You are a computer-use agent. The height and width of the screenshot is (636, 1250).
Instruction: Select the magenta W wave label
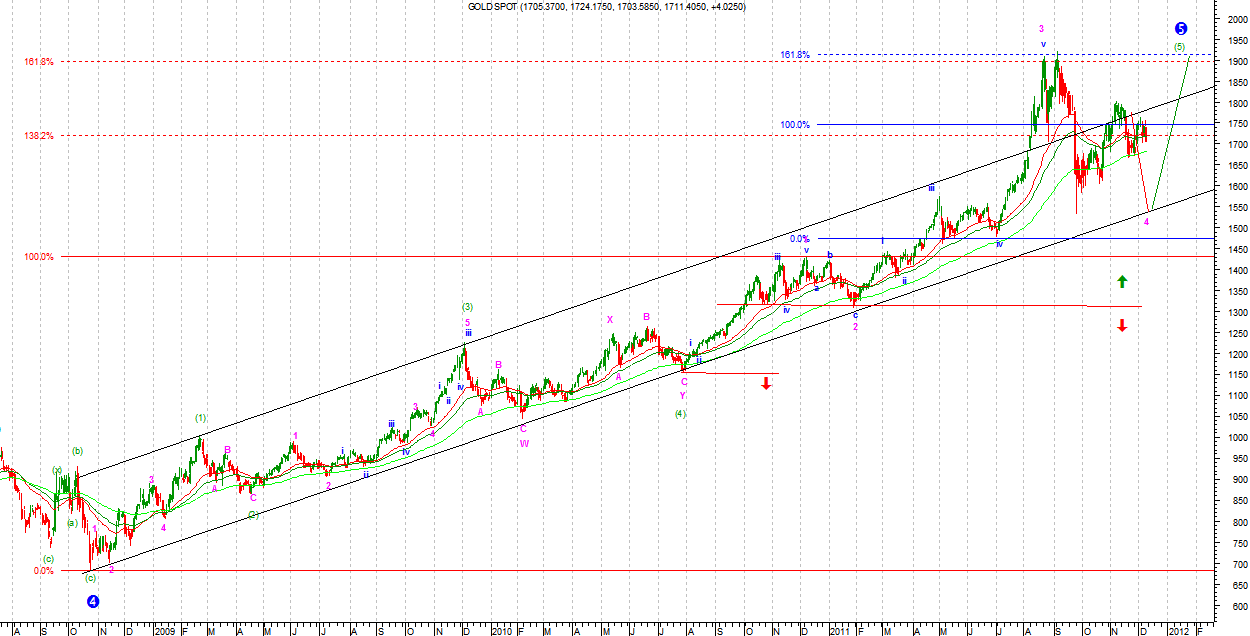point(523,444)
